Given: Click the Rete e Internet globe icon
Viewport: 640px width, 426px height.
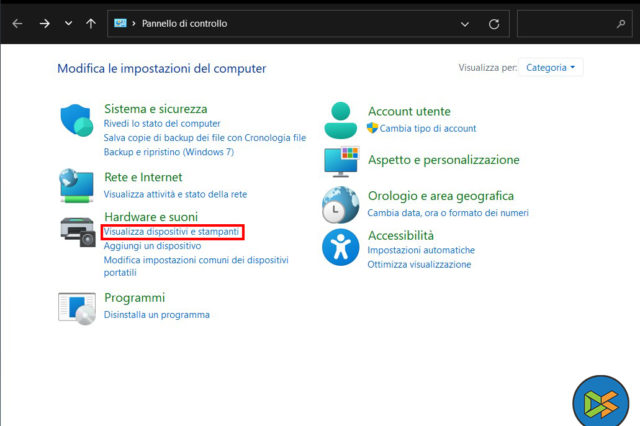Looking at the screenshot, I should (76, 186).
